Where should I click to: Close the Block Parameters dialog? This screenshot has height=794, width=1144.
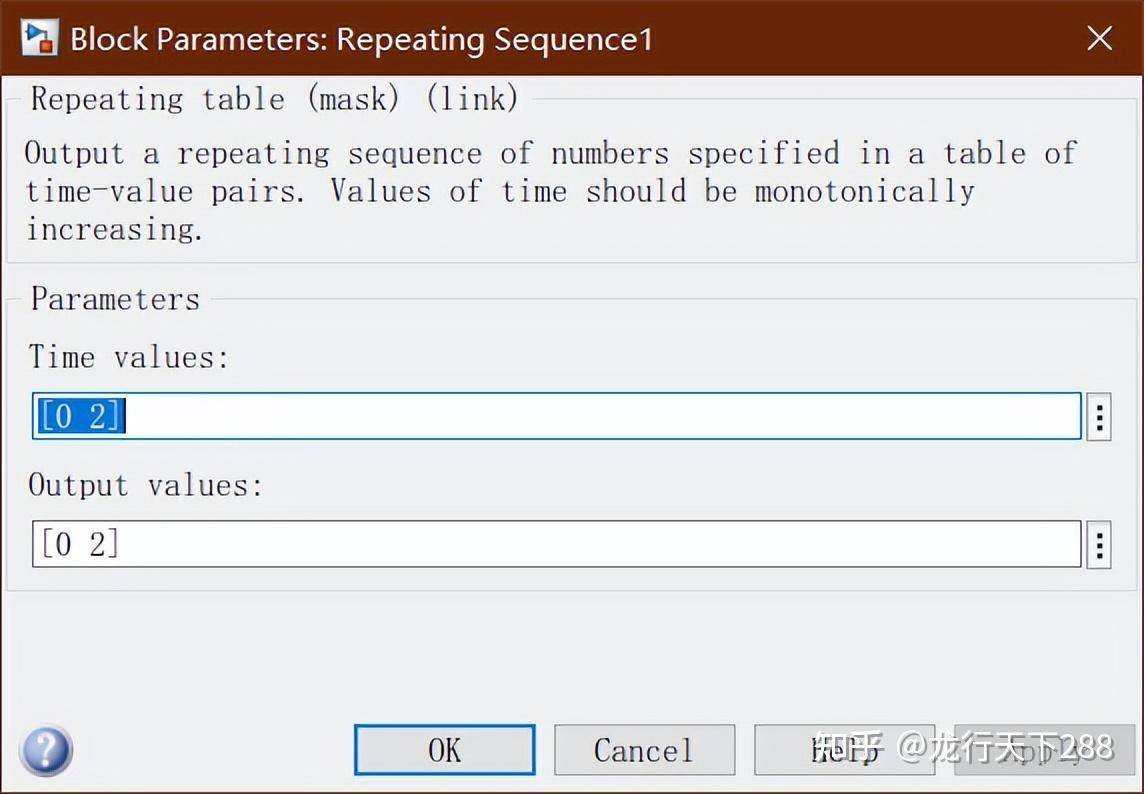click(1099, 38)
